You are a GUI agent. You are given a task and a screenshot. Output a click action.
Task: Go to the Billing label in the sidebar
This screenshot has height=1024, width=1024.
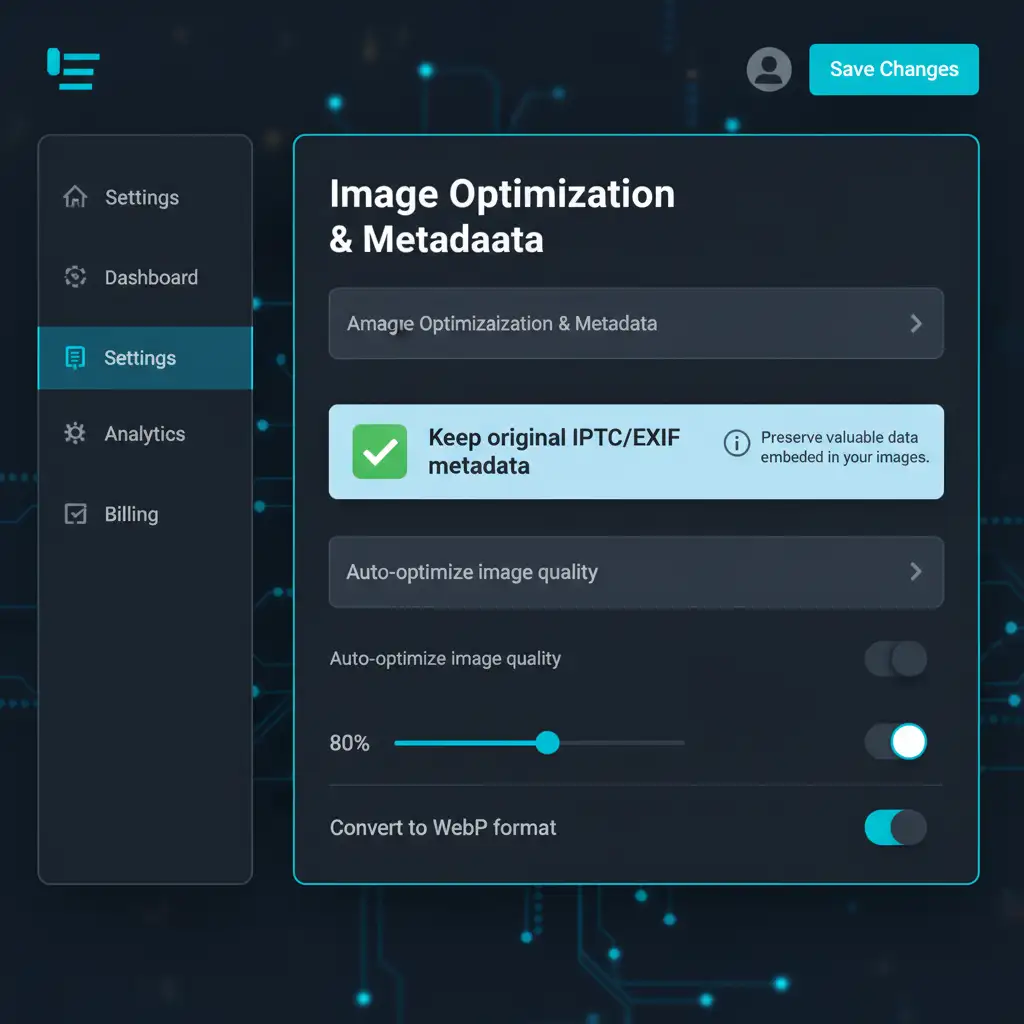coord(132,514)
